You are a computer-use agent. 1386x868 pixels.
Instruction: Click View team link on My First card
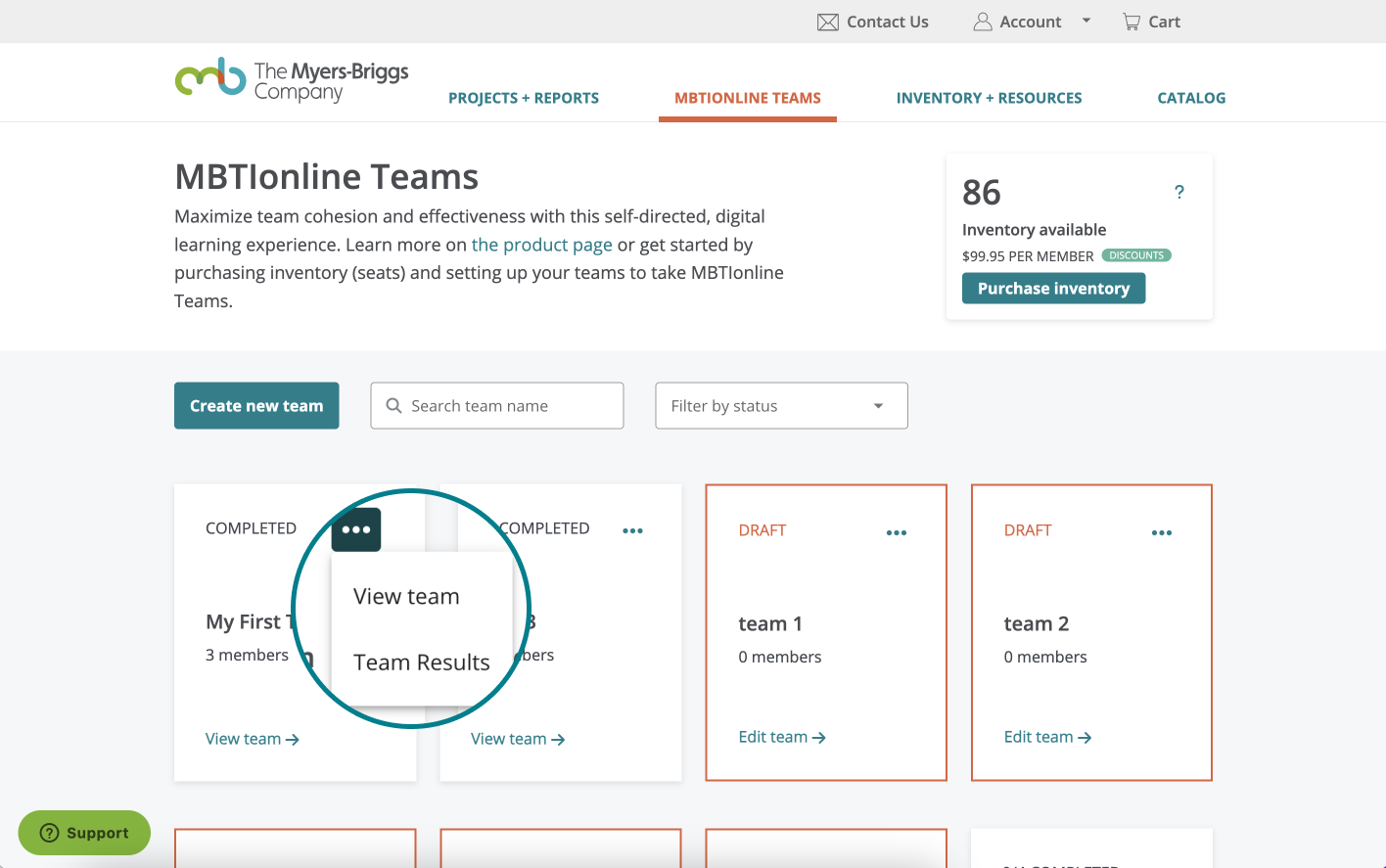pos(253,739)
